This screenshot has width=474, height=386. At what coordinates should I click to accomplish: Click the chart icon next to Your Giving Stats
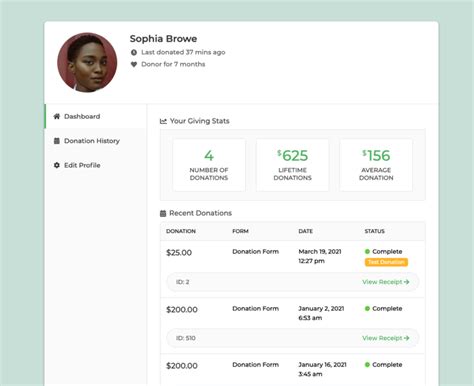coord(163,121)
